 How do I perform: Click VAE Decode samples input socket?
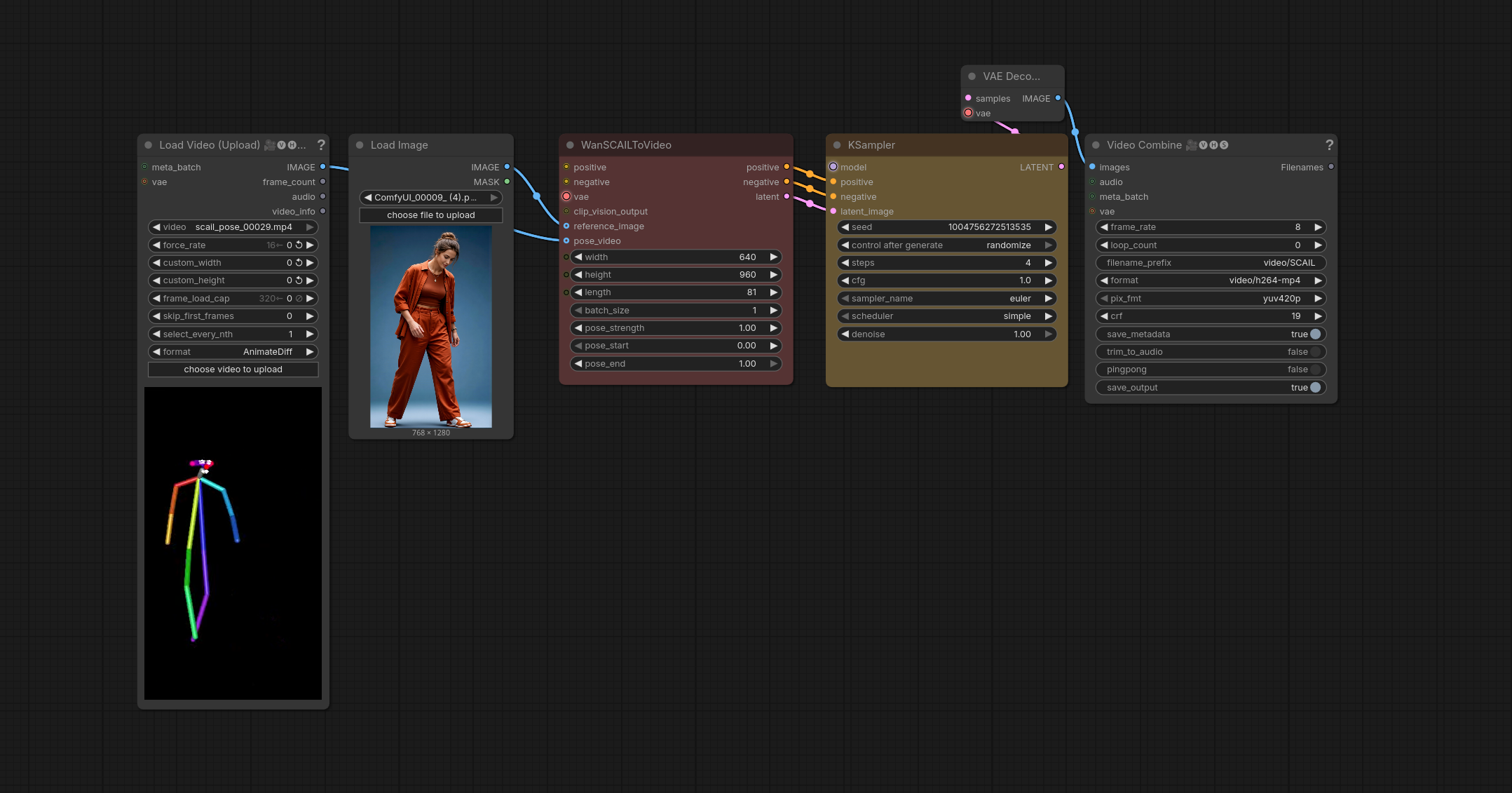(968, 98)
